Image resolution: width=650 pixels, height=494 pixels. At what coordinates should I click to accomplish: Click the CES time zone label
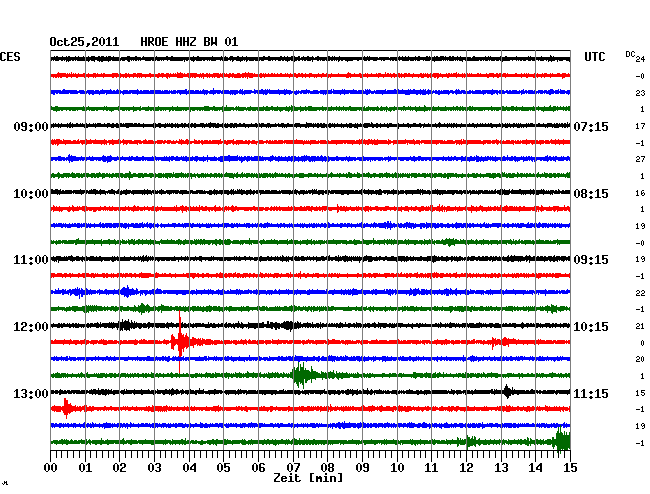(10, 57)
